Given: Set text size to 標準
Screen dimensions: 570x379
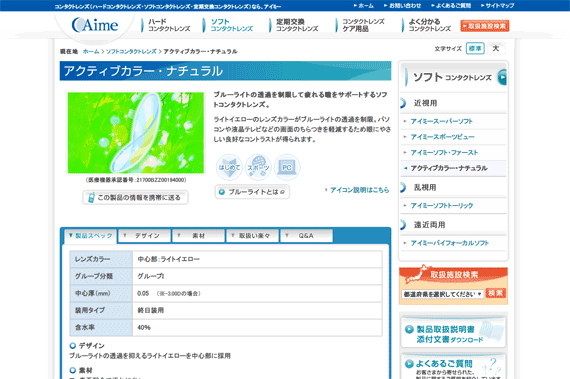Looking at the screenshot, I should pos(475,48).
